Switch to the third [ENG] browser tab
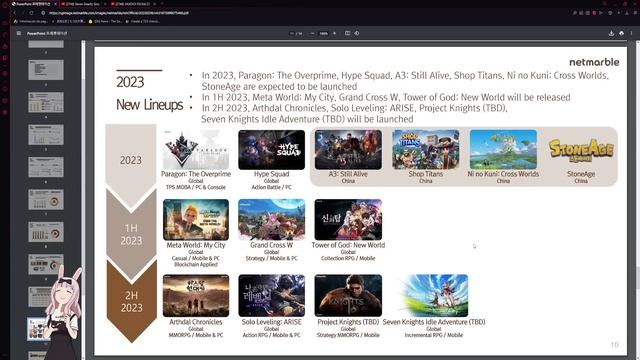Image resolution: width=640 pixels, height=360 pixels. point(132,4)
